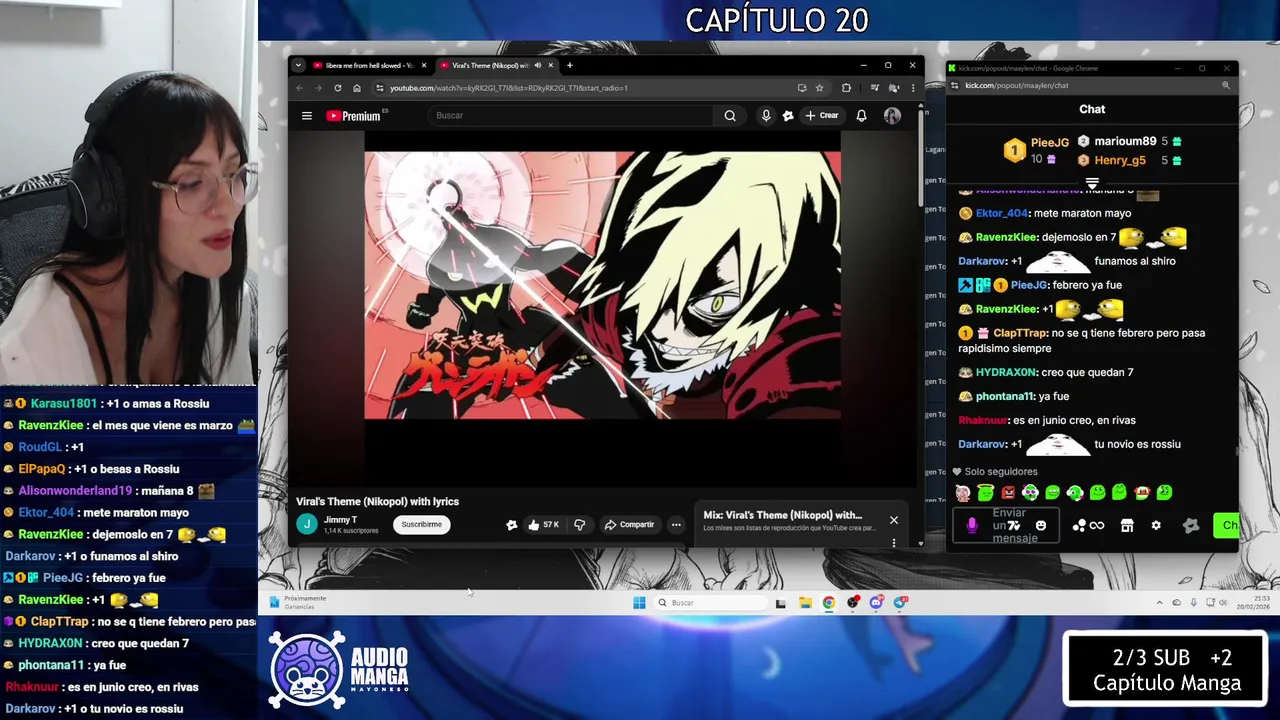Open the YouTube hamburger guide menu
The image size is (1280, 720).
coord(307,116)
